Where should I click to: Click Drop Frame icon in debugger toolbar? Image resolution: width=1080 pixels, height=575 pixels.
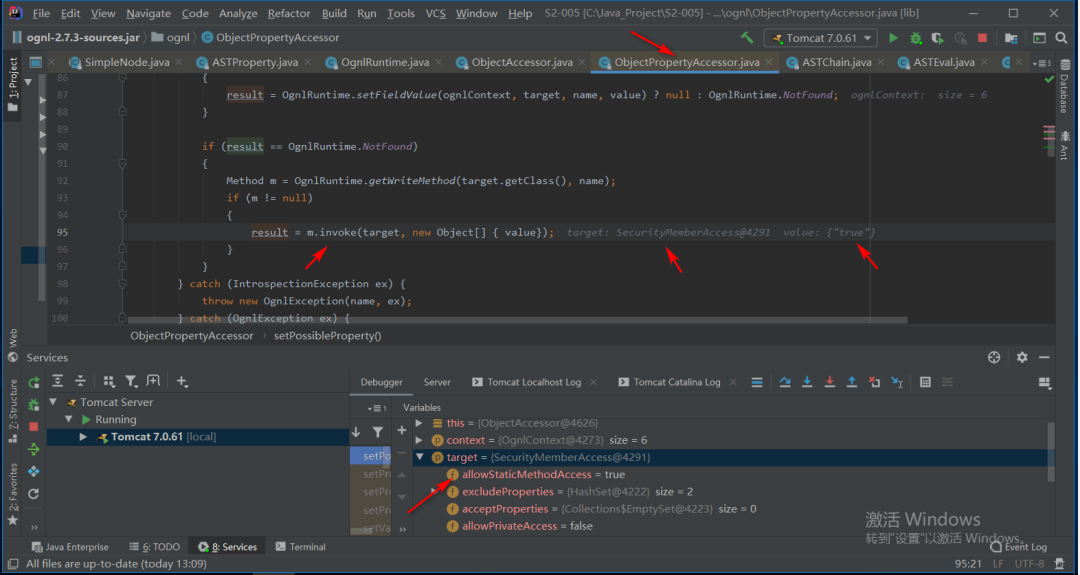click(x=874, y=382)
